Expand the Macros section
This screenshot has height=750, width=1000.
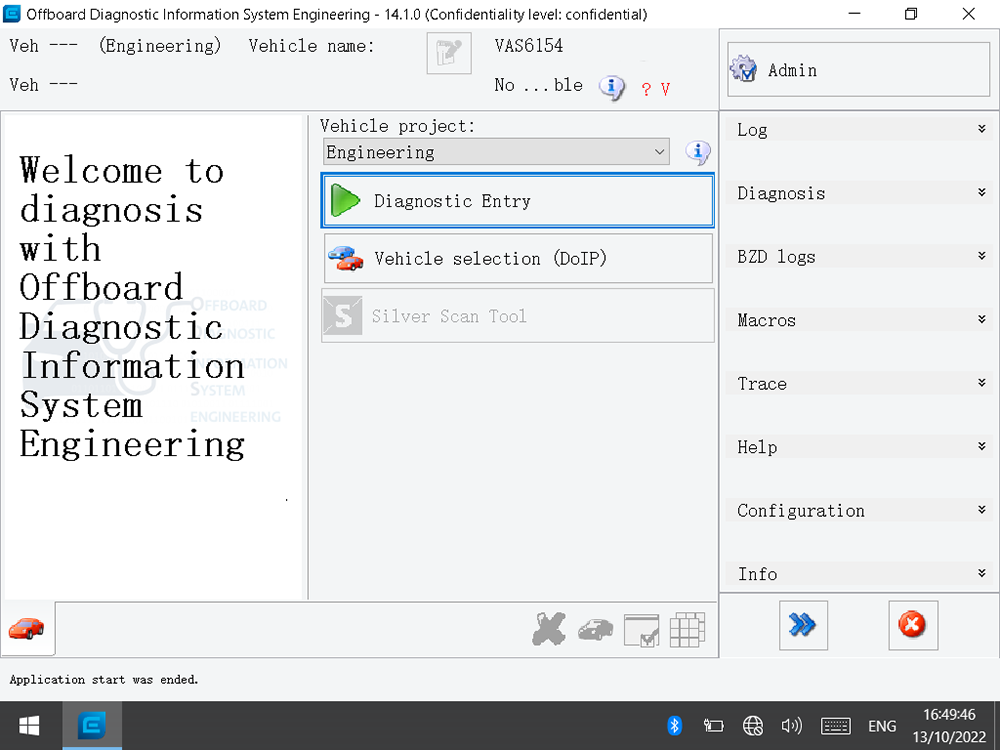pos(858,320)
